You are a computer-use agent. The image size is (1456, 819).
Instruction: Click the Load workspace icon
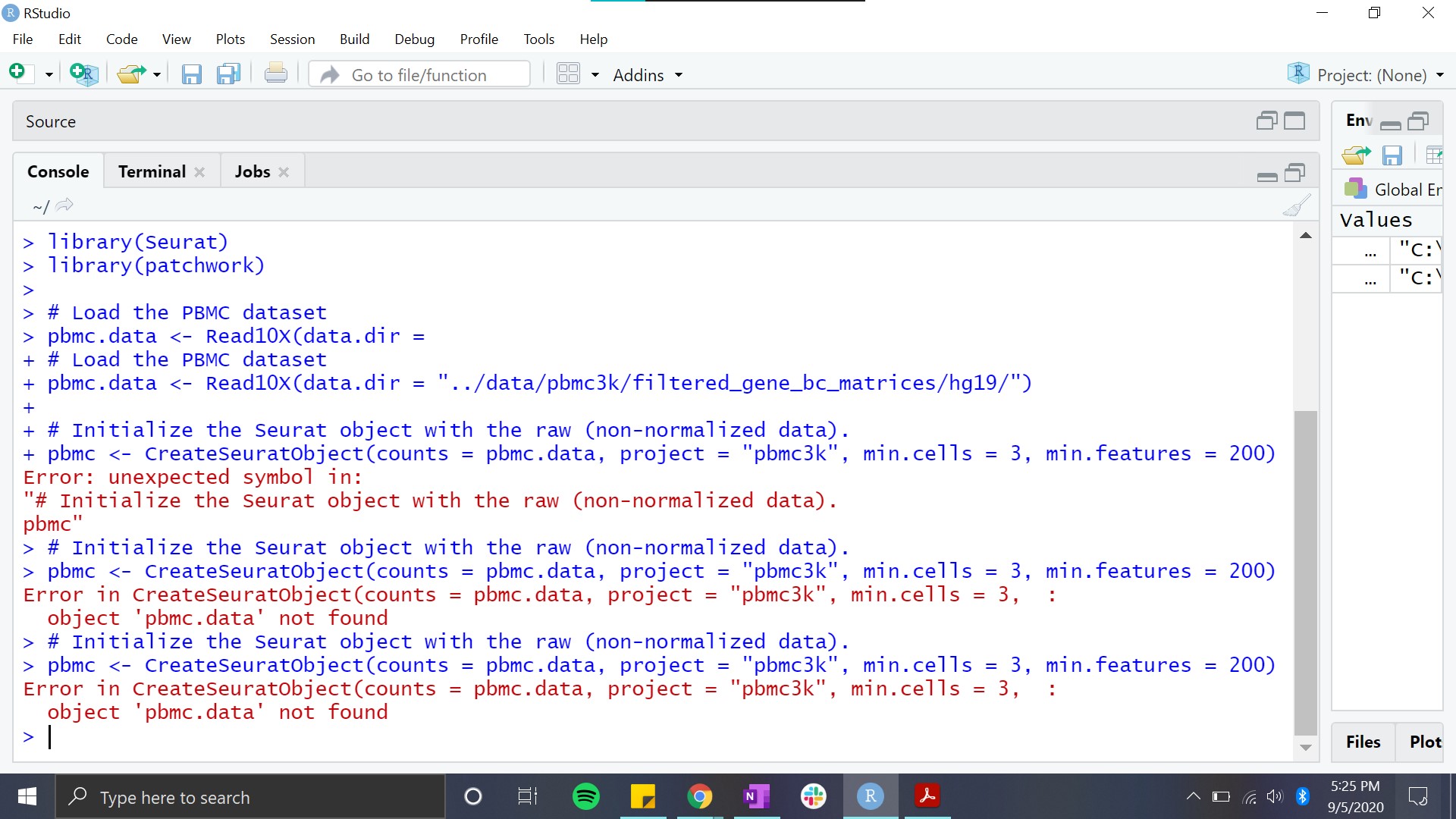[1356, 155]
